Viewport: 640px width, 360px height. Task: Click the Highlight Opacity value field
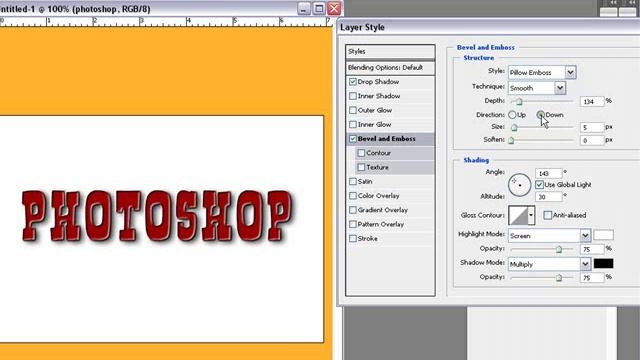(x=592, y=249)
